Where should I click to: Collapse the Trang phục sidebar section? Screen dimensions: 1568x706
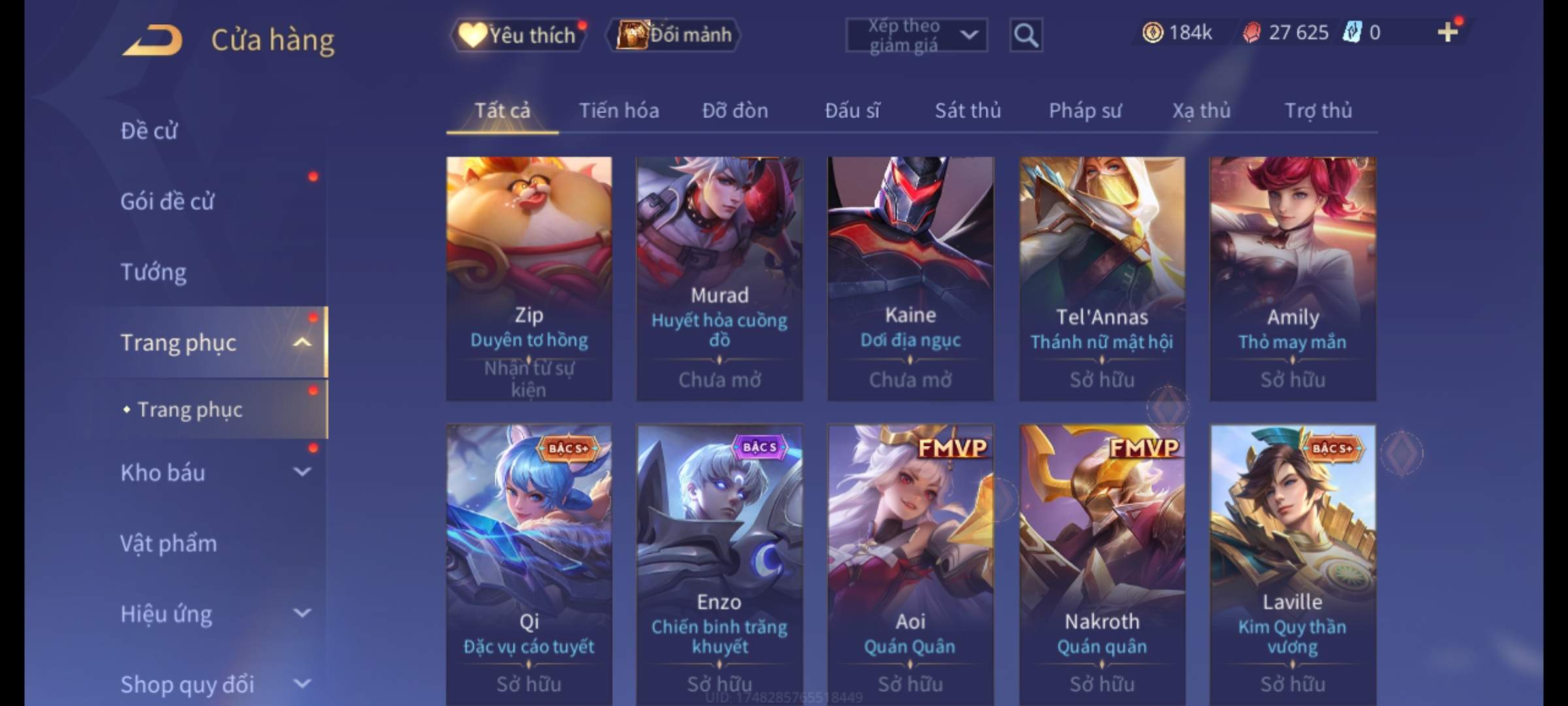click(302, 343)
